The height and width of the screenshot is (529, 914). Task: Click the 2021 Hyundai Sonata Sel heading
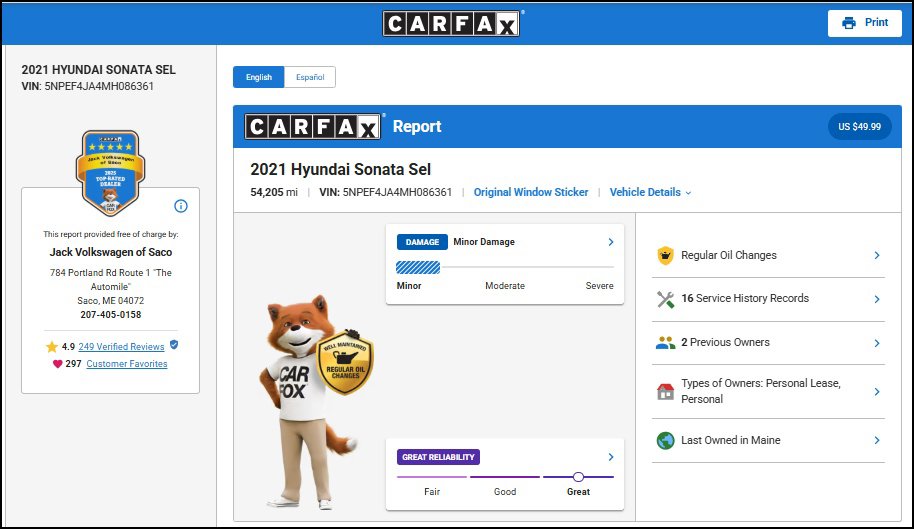tap(340, 170)
